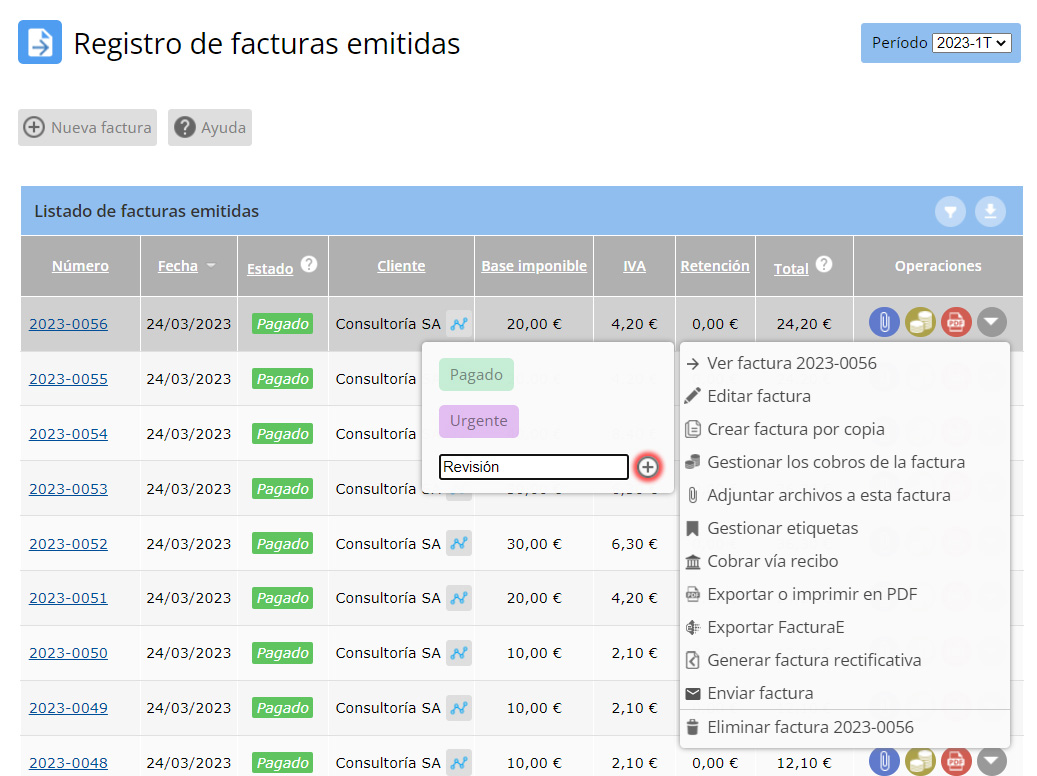1037x776 pixels.
Task: Click the client chart icon in row 2023-0048
Action: tap(458, 763)
